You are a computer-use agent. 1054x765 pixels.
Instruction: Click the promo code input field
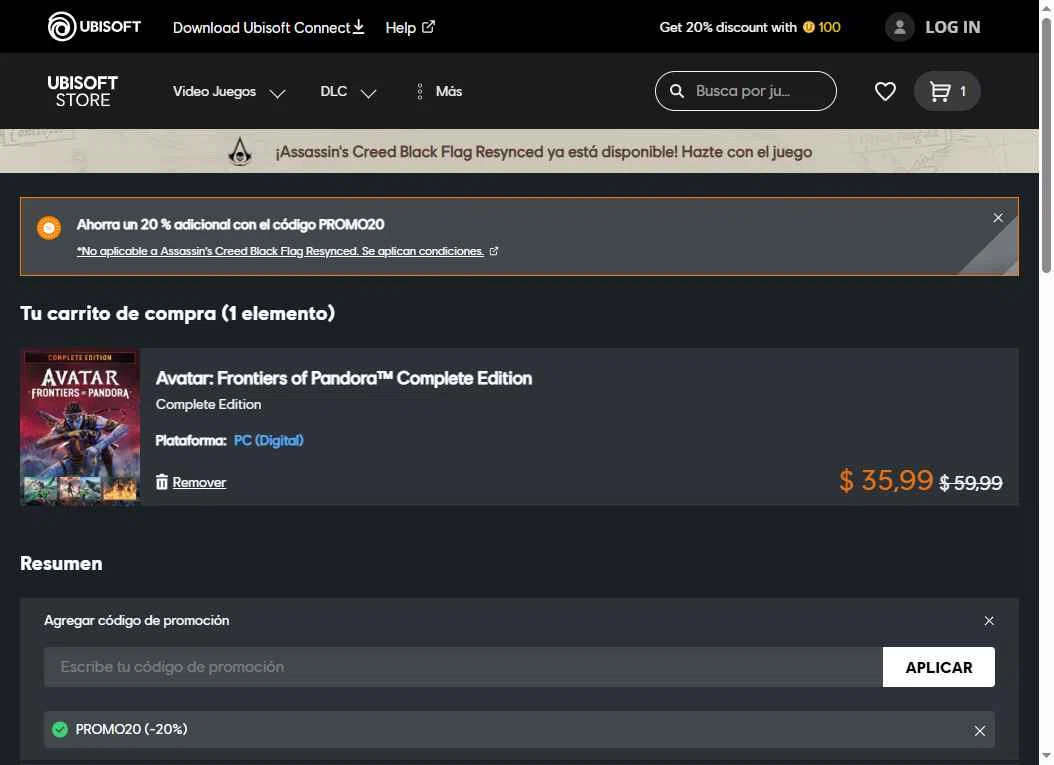pyautogui.click(x=463, y=667)
